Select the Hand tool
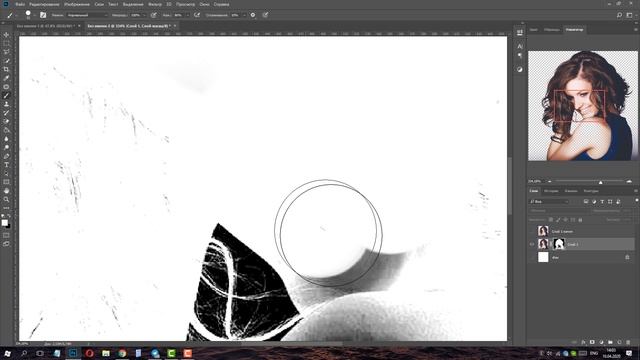Viewport: 640px width, 360px height. coord(6,191)
